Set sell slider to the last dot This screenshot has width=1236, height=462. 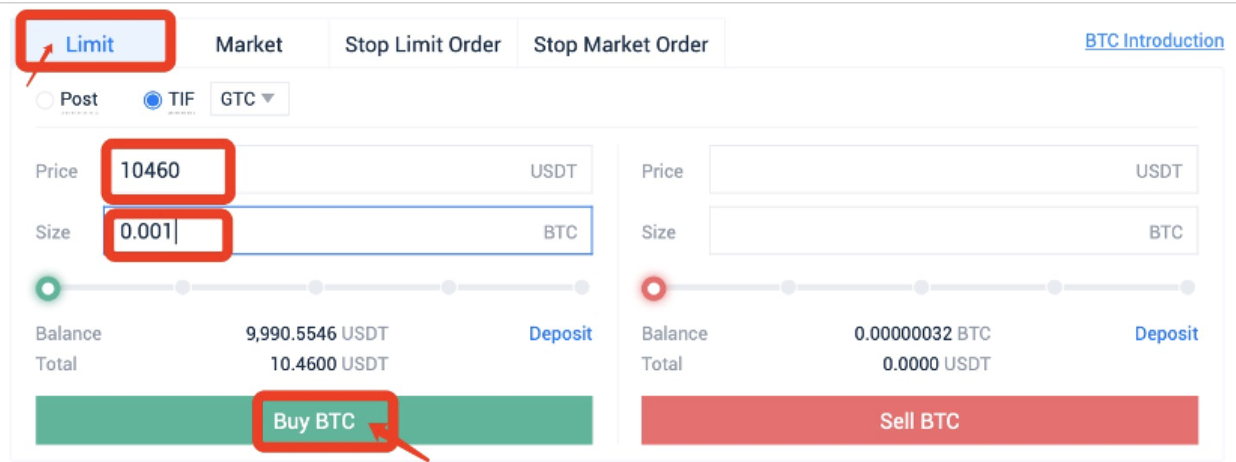[x=1187, y=288]
